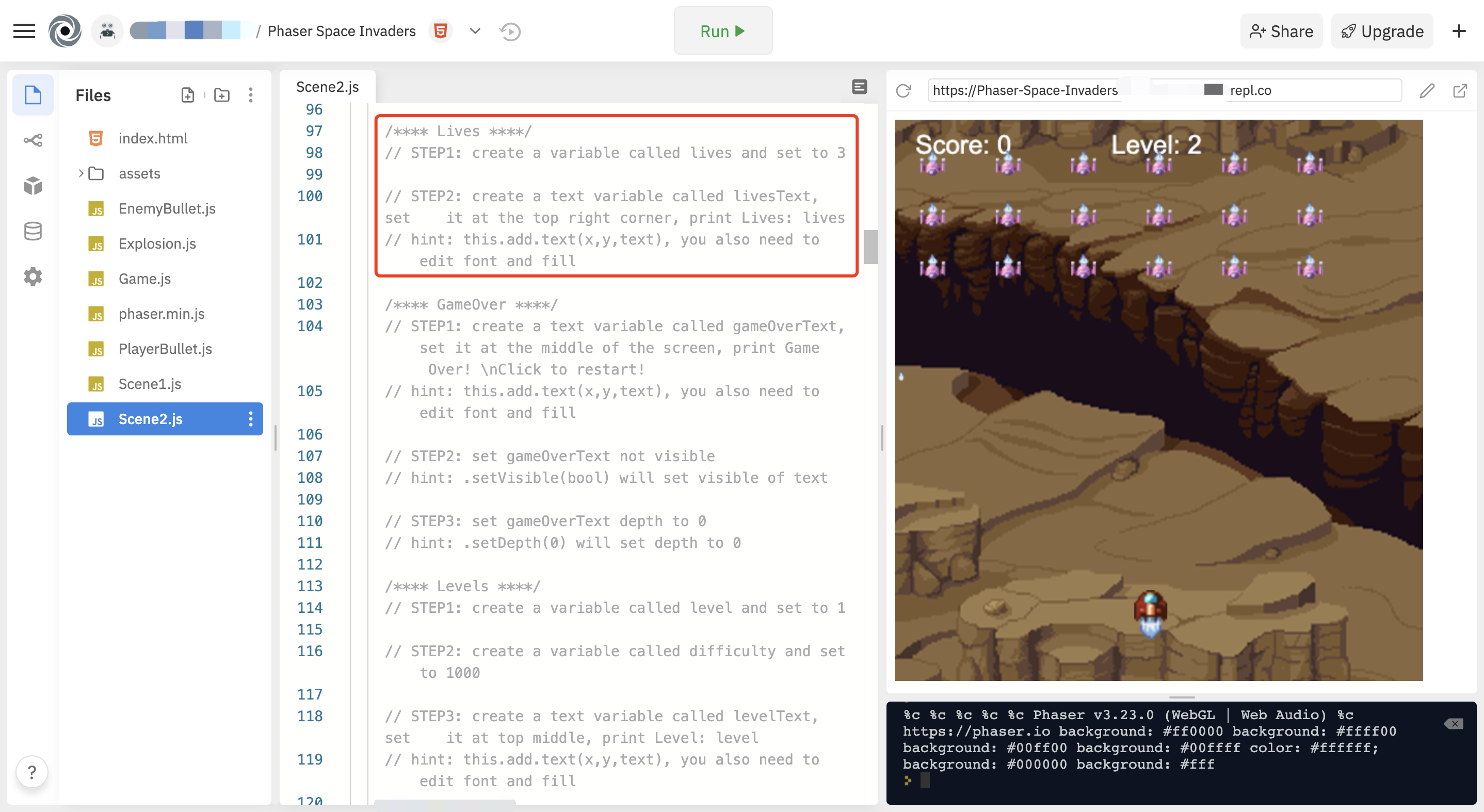Expand the assets folder
1484x812 pixels.
pyautogui.click(x=81, y=173)
